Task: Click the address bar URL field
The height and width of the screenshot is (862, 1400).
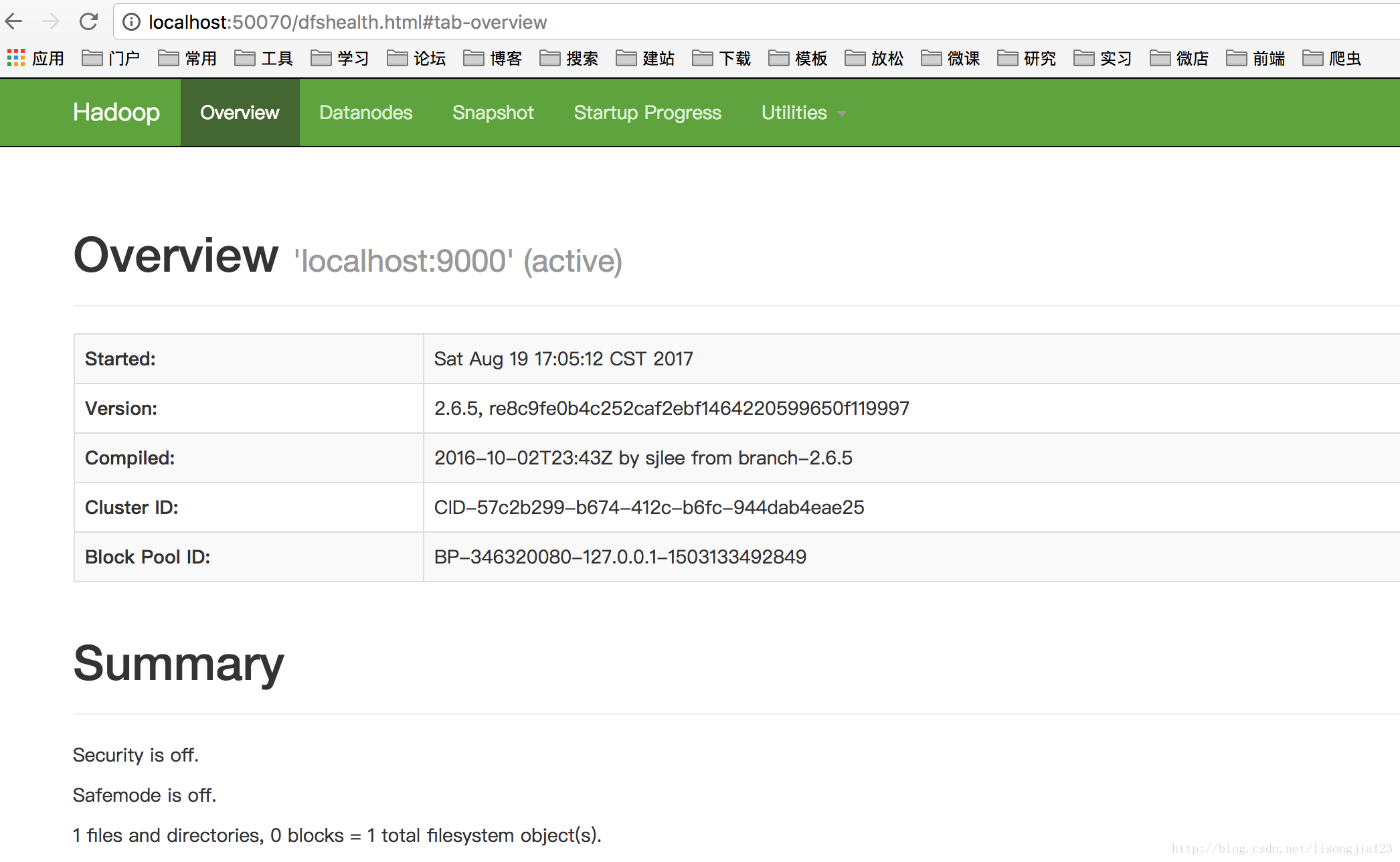Action: (x=756, y=22)
